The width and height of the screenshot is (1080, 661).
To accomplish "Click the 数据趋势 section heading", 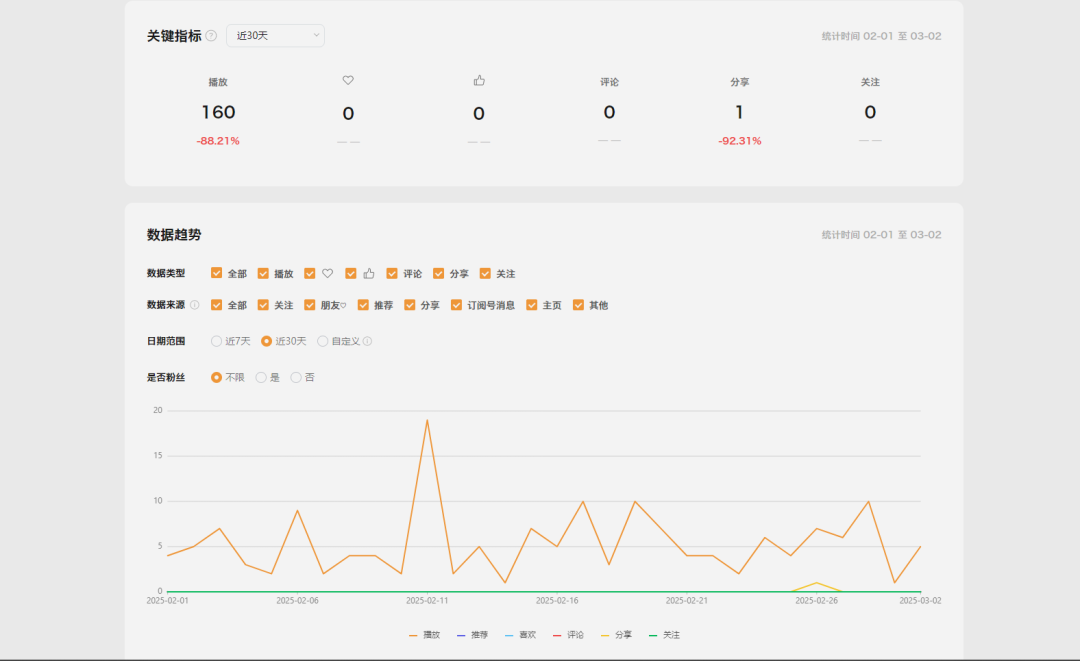I will (x=174, y=235).
